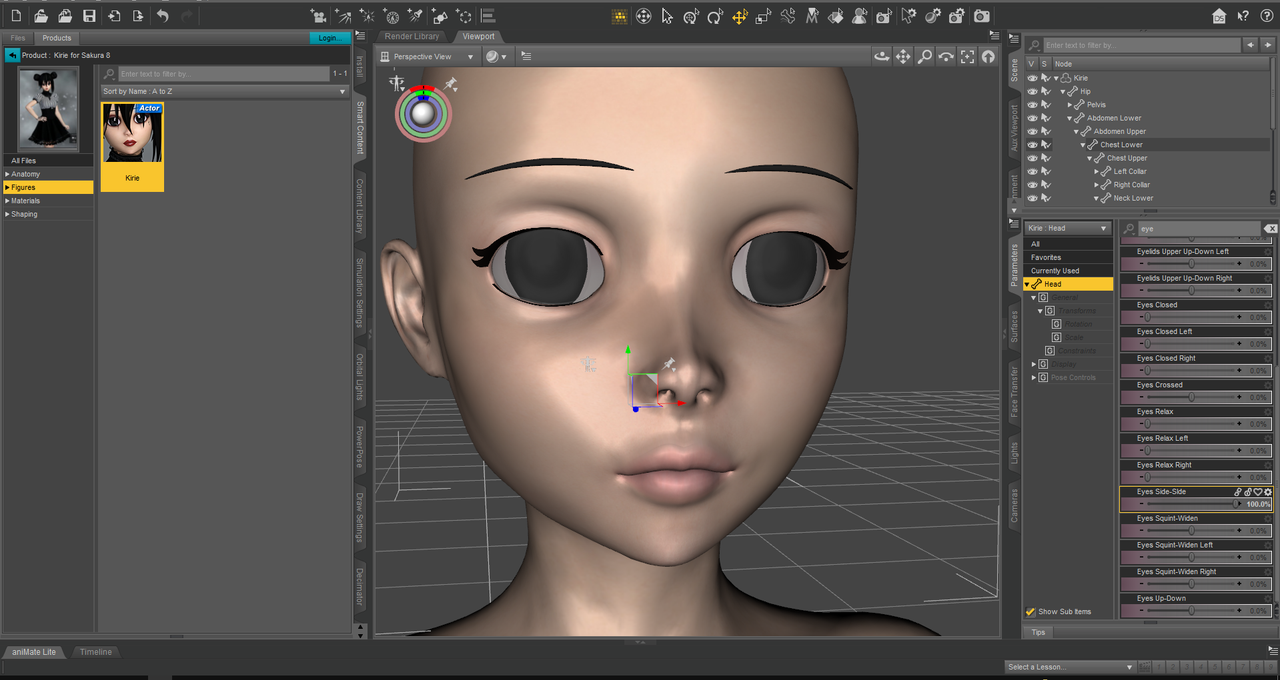Viewport: 1280px width, 680px height.
Task: Select the Favorites parameter filter
Action: point(1046,257)
